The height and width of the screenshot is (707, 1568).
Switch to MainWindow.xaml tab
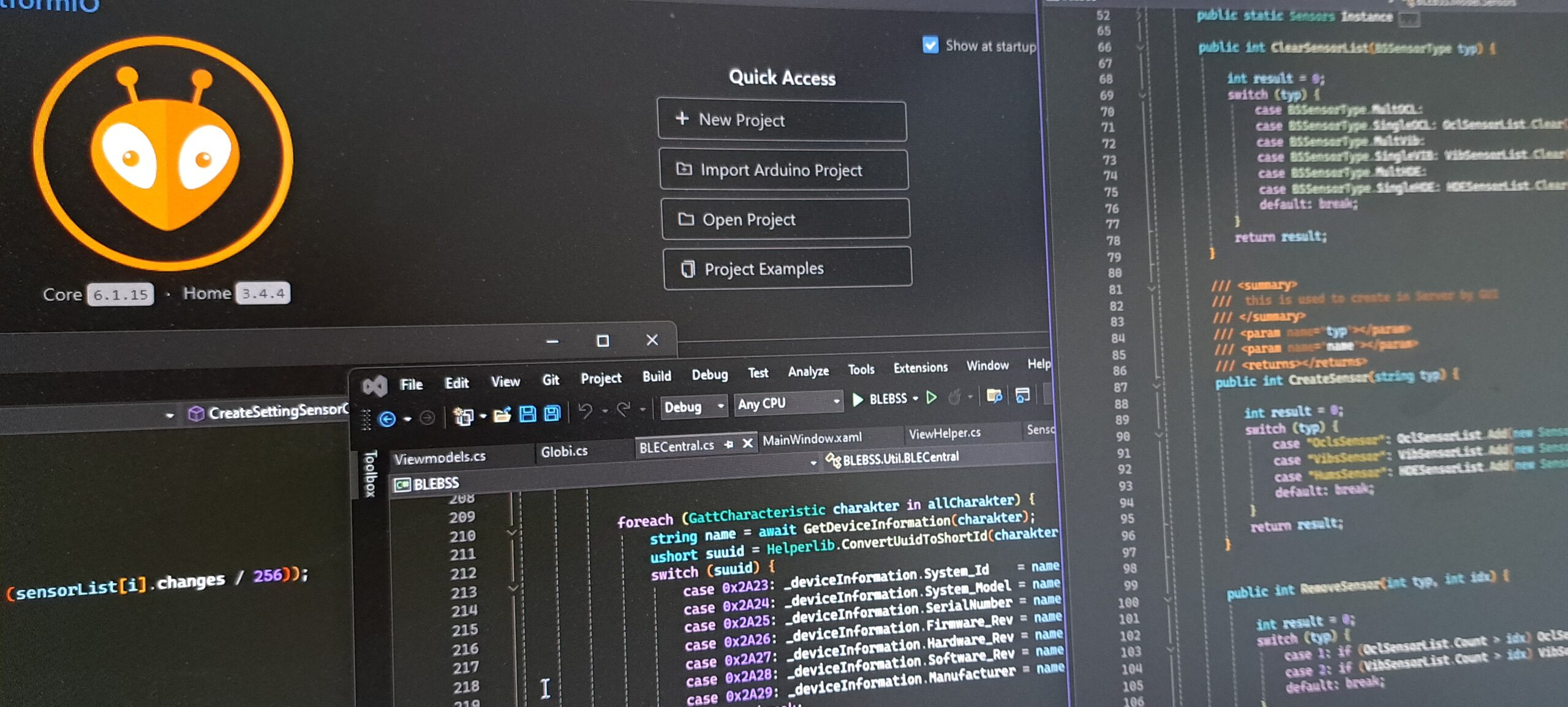[812, 439]
